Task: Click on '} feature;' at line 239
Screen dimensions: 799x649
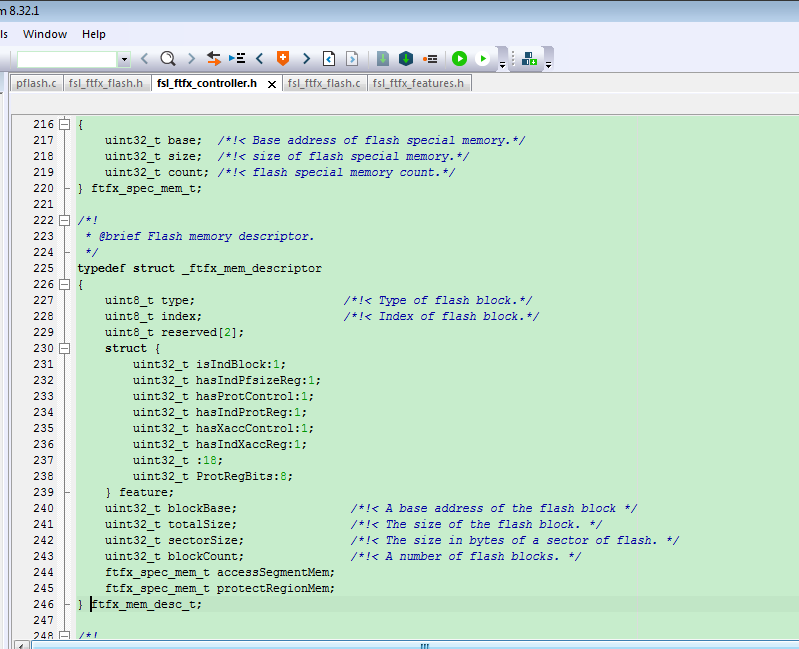Action: pyautogui.click(x=140, y=492)
